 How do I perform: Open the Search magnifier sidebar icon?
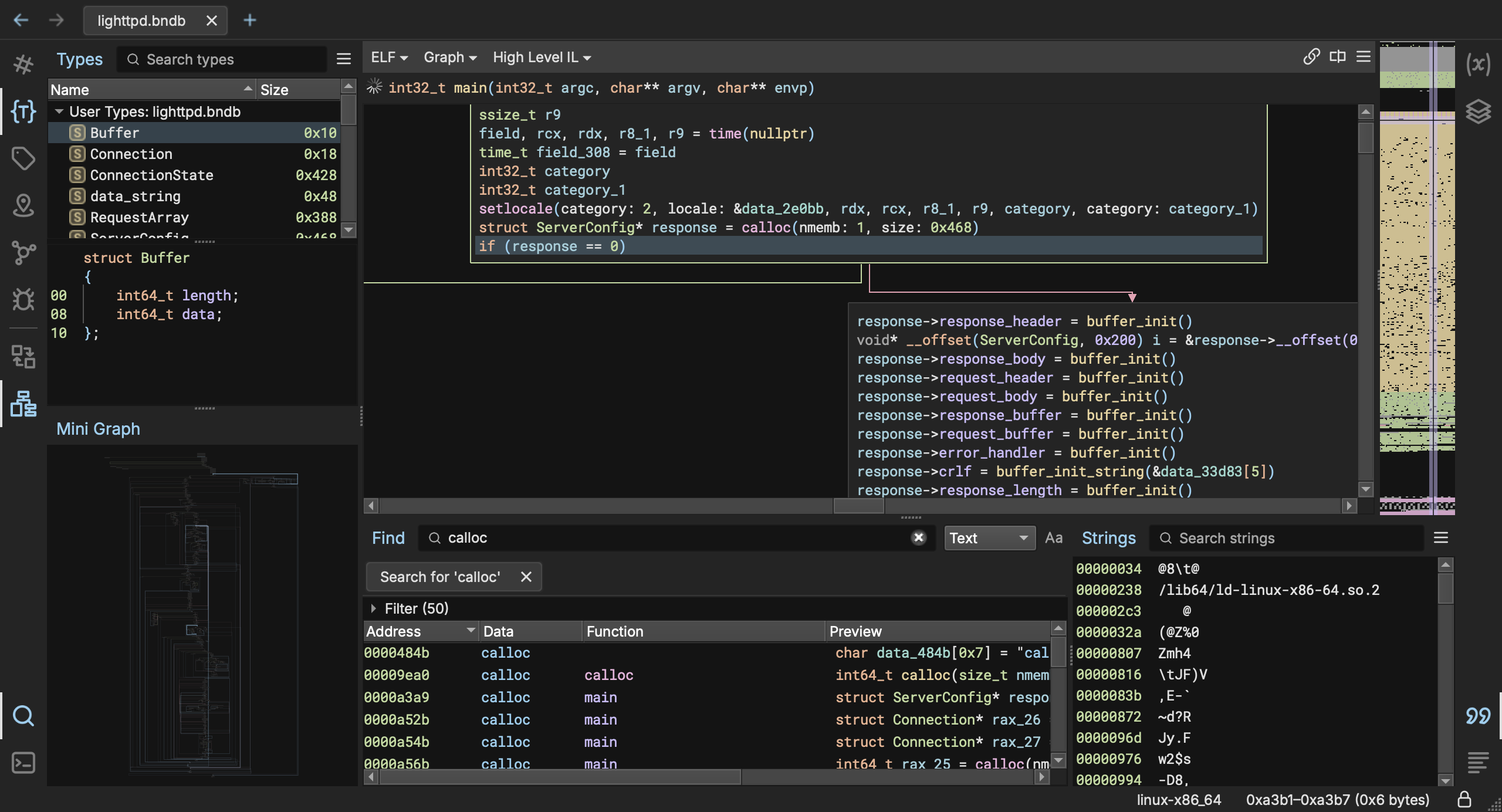pos(23,715)
